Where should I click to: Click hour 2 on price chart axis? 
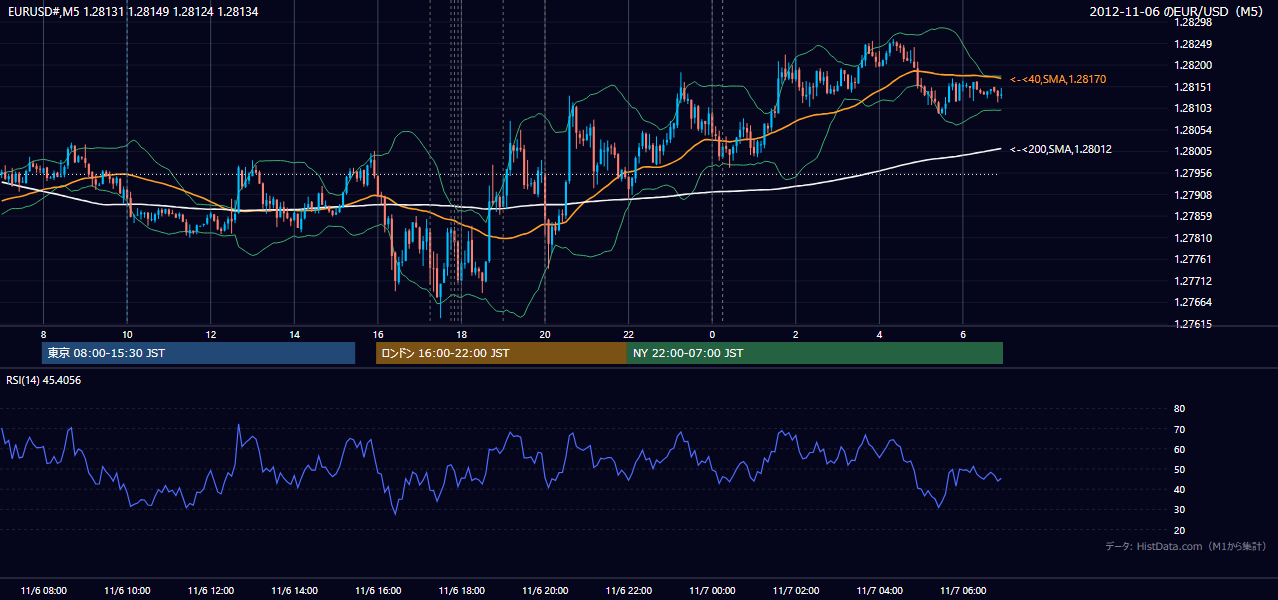coord(796,334)
